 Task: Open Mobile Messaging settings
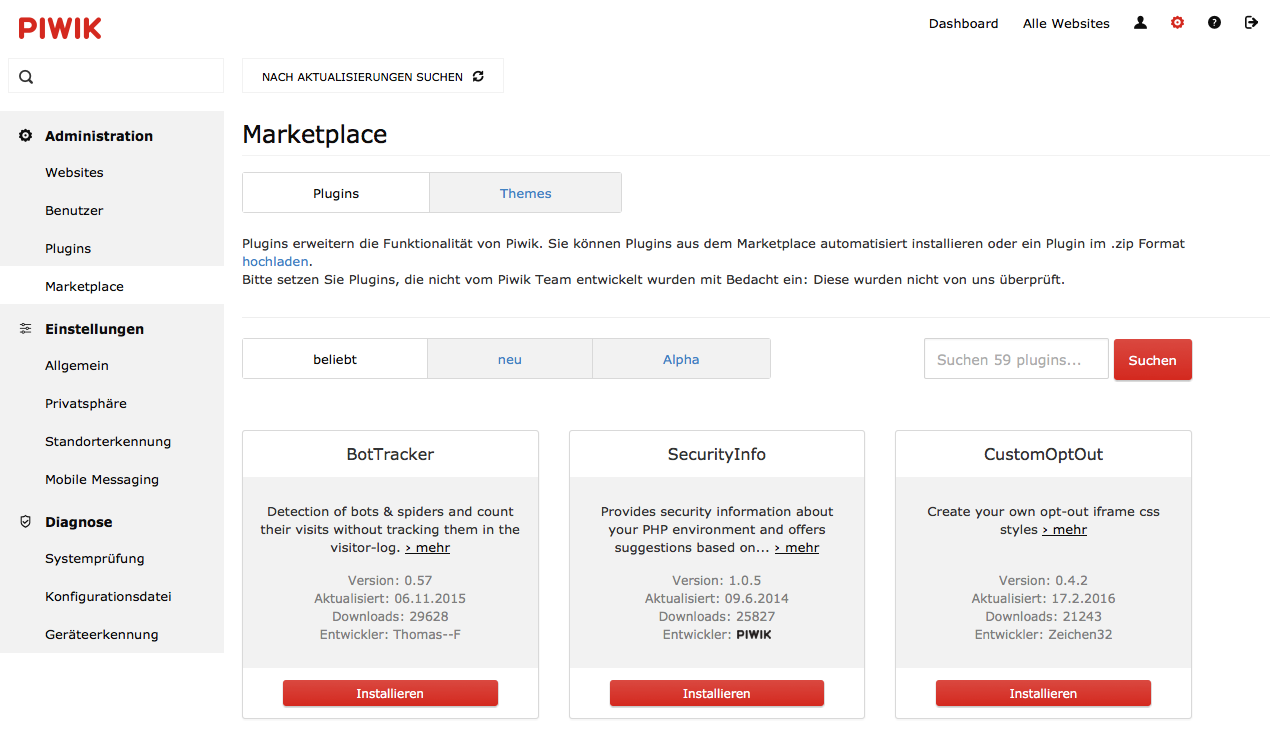pyautogui.click(x=102, y=480)
